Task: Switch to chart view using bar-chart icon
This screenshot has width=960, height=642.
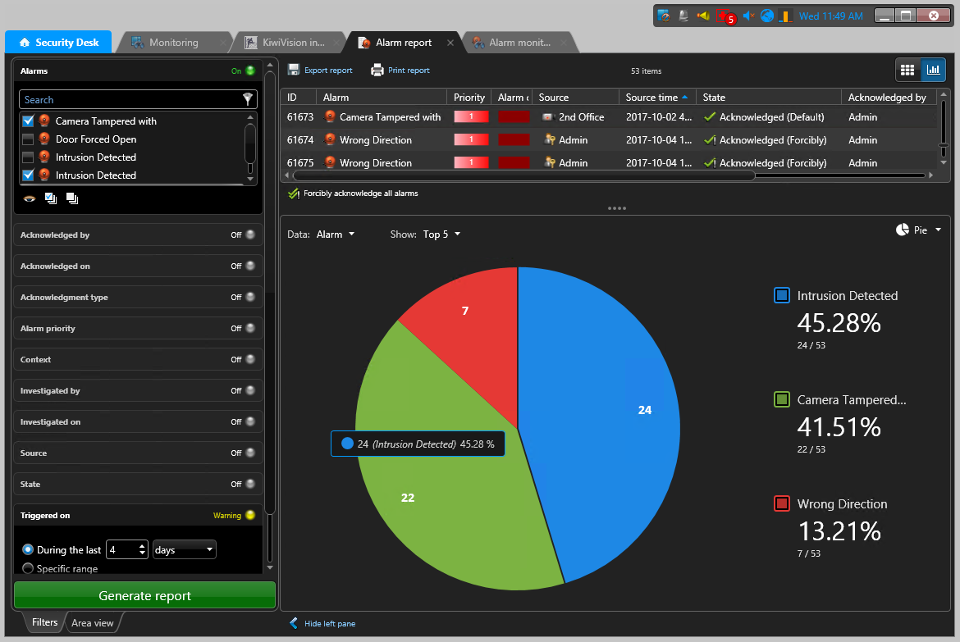Action: click(x=932, y=70)
